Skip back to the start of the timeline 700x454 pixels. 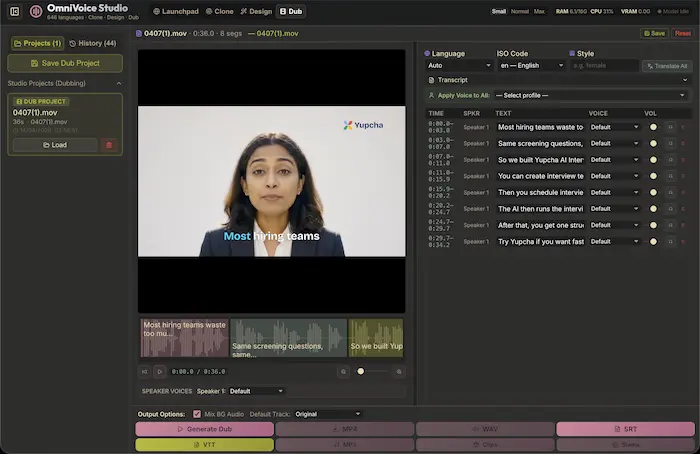click(145, 371)
